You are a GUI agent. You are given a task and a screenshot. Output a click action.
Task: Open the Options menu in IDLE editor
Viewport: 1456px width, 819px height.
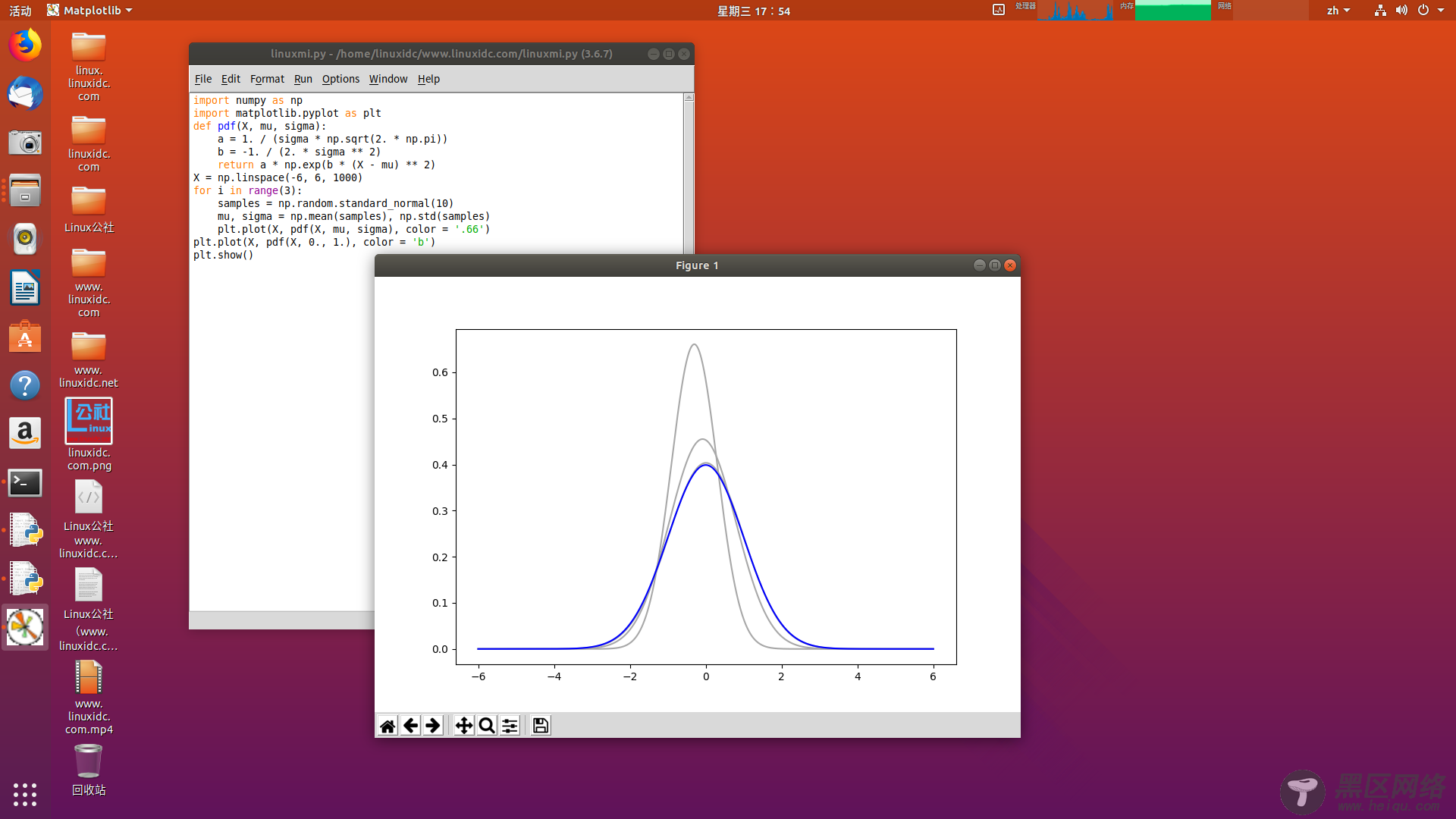coord(340,79)
